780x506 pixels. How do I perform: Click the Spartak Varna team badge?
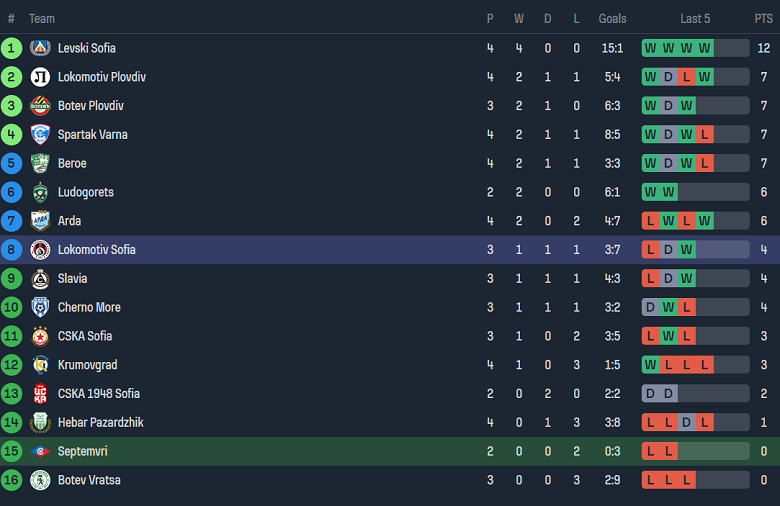point(40,135)
